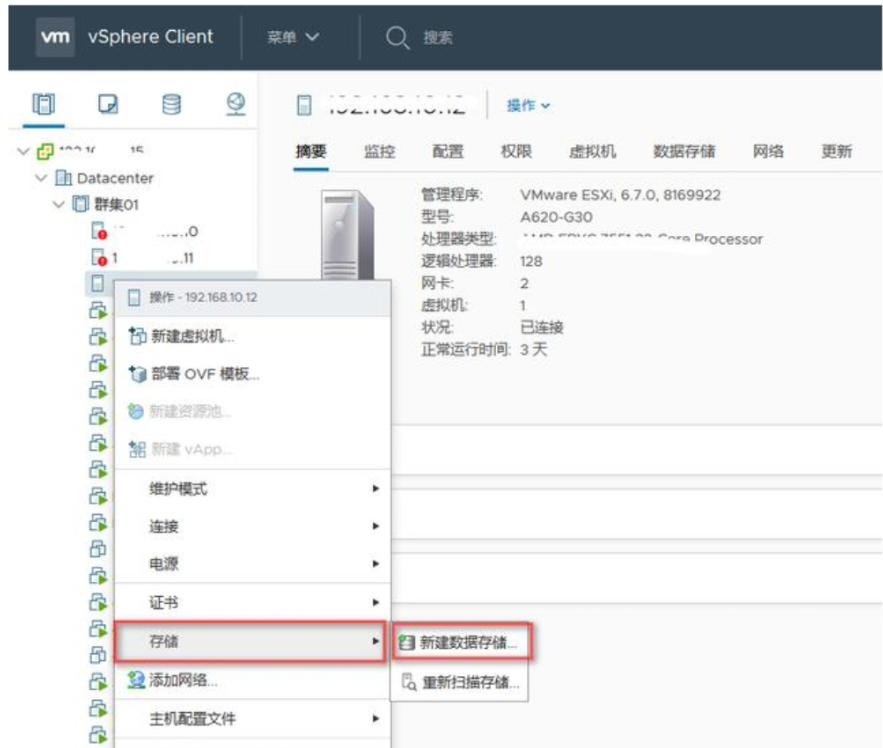The width and height of the screenshot is (883, 748).
Task: Collapse the vCenter root node
Action: [x=23, y=152]
